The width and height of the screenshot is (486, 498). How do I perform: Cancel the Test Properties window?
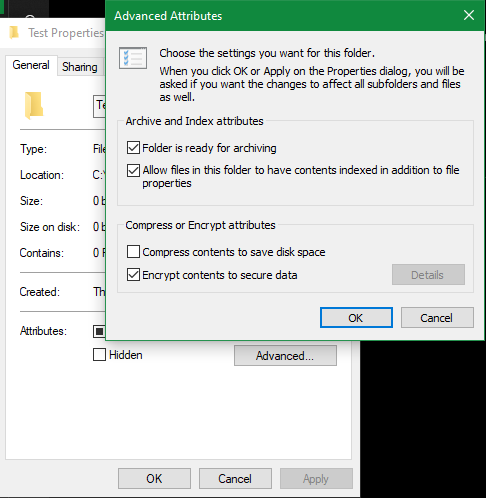tap(235, 479)
